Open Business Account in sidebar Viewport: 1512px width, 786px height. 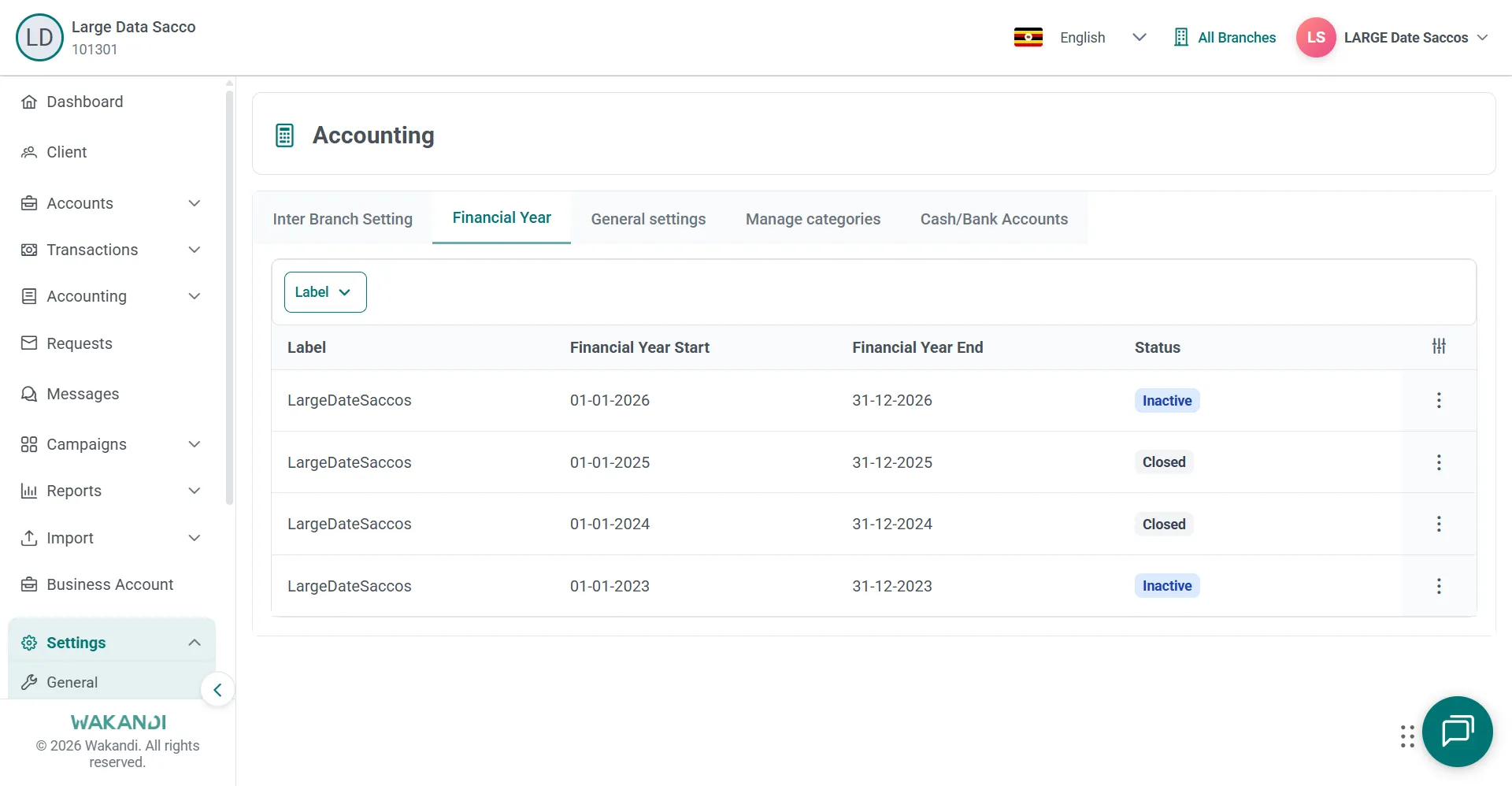(109, 584)
